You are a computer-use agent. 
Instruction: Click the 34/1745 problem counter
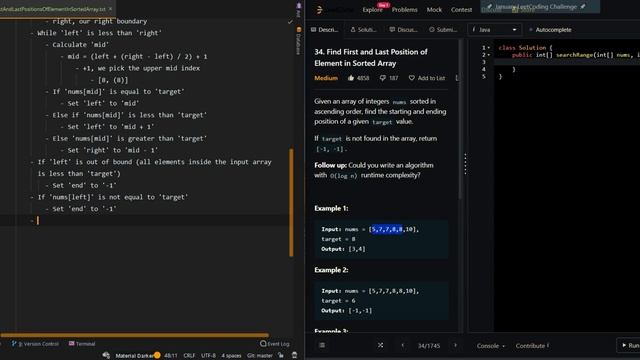click(429, 345)
